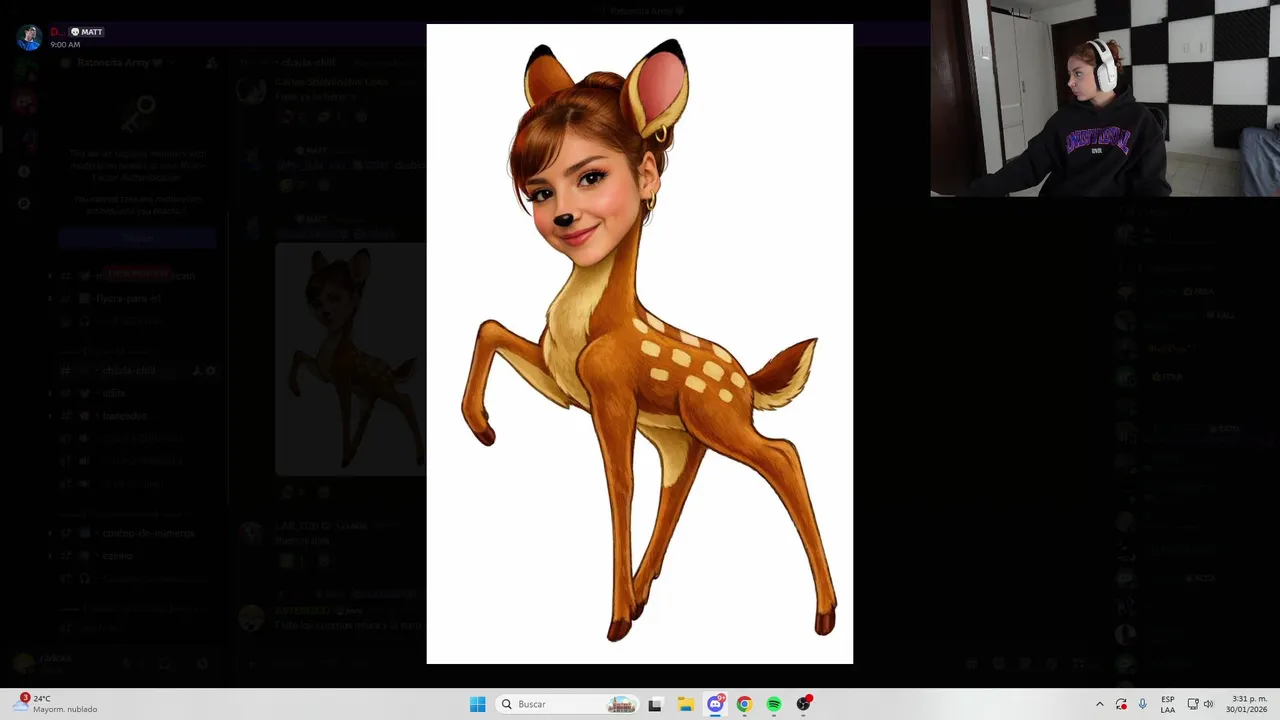
Task: Click the search highlight illustration in Buscar
Action: (622, 704)
